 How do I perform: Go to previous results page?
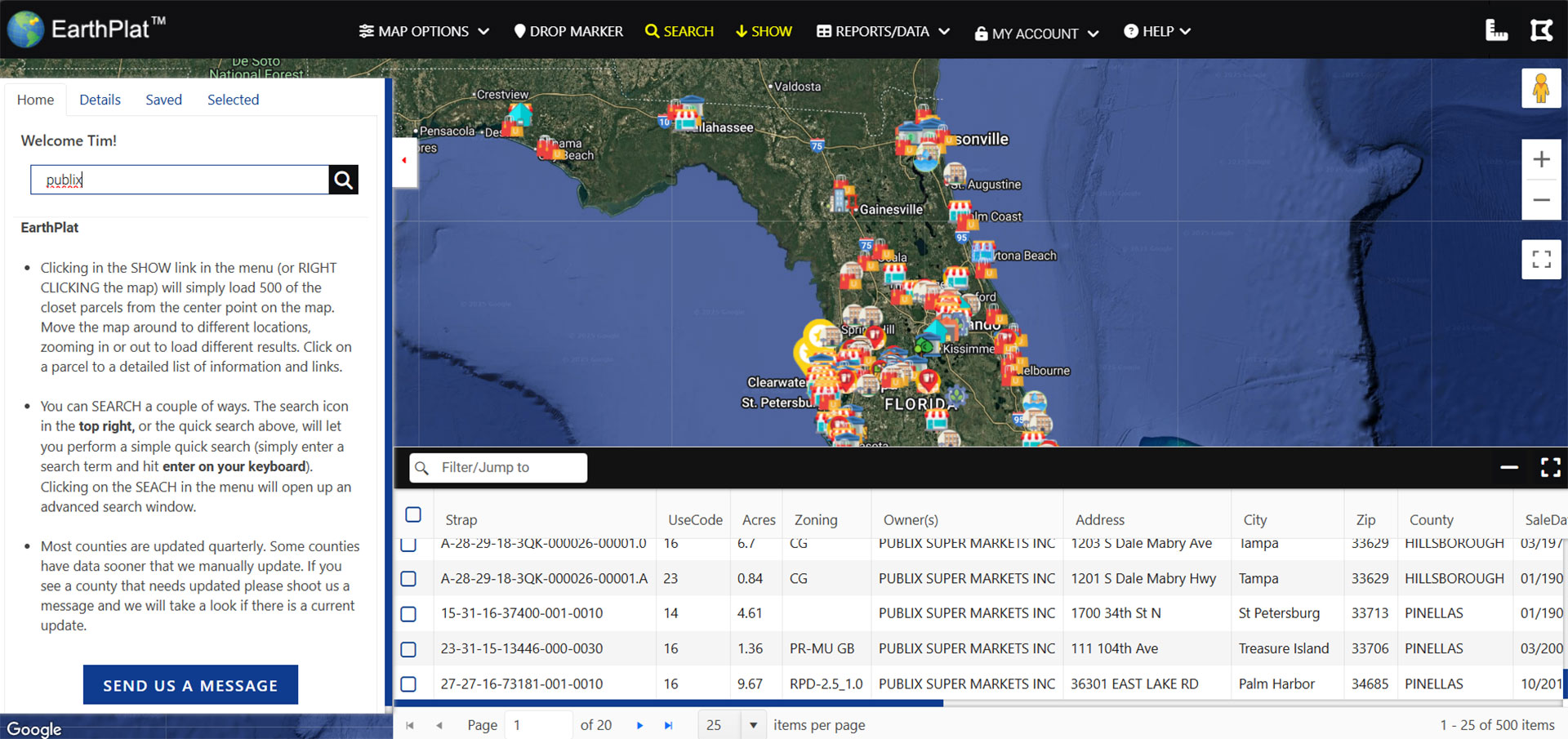point(439,725)
